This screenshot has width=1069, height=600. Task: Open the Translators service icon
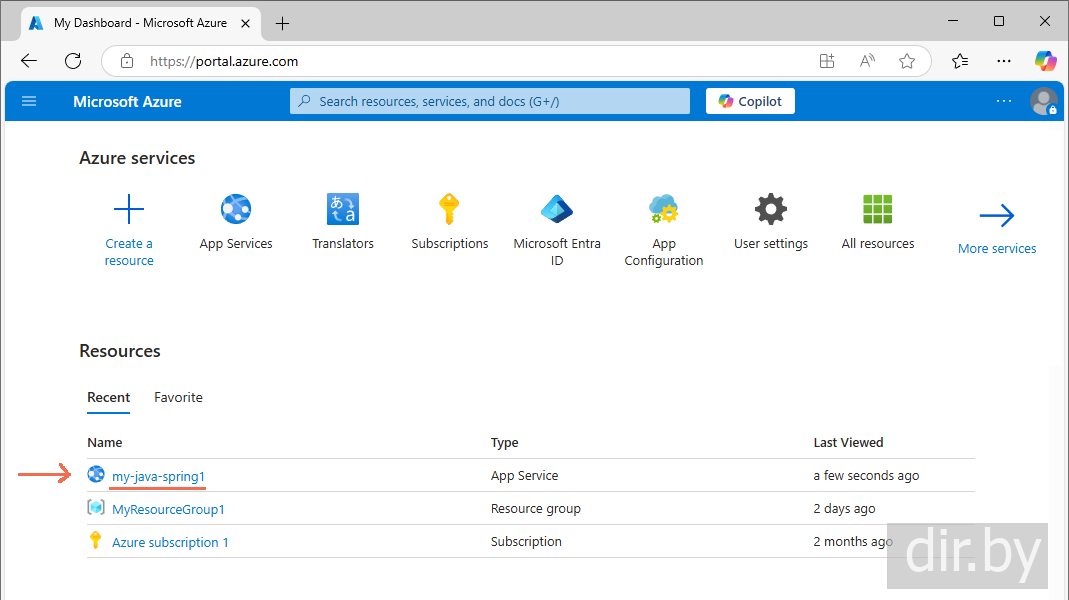click(x=343, y=210)
